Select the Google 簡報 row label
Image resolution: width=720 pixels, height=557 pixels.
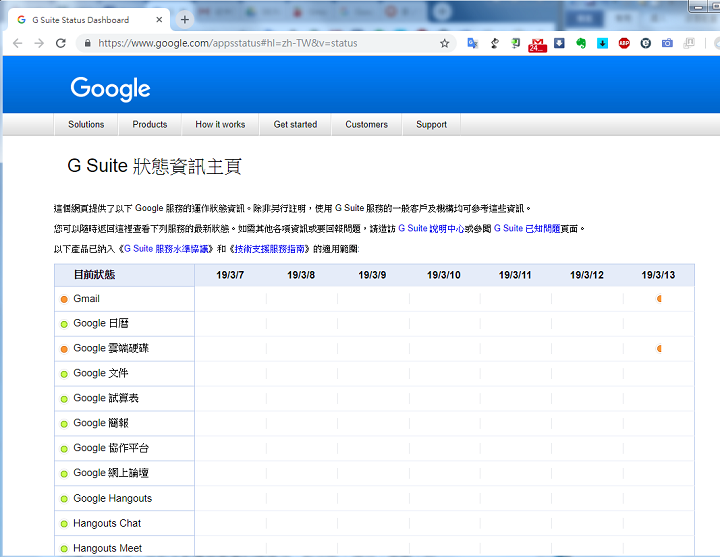coord(101,423)
